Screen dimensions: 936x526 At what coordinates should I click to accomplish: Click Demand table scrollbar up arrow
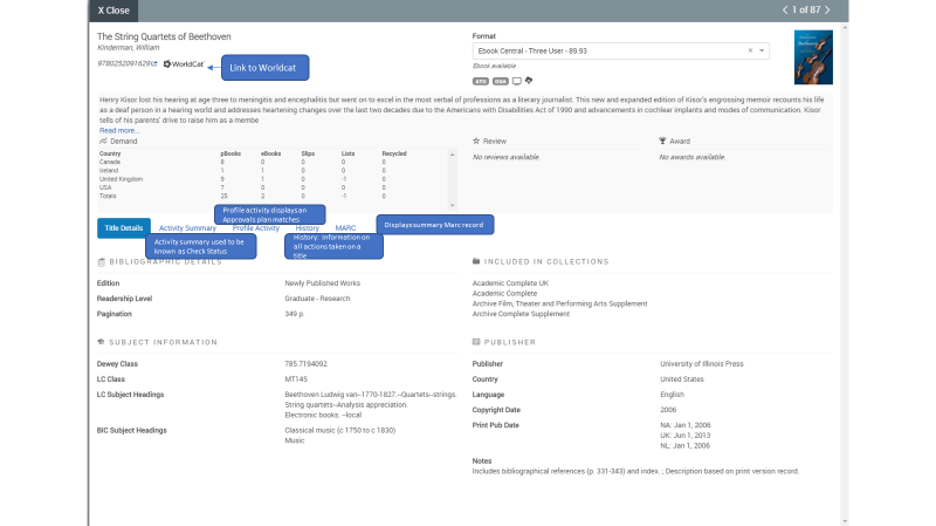pyautogui.click(x=452, y=155)
